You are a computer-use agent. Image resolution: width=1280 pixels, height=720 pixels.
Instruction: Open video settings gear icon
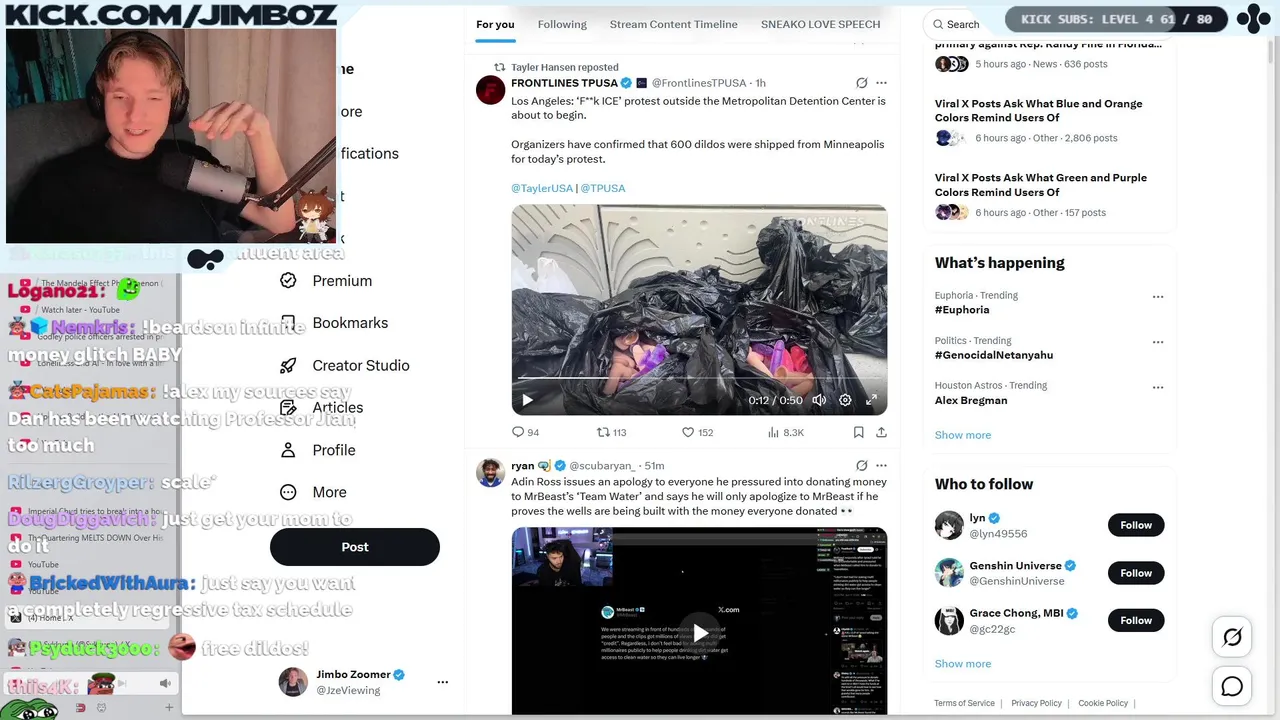(845, 400)
